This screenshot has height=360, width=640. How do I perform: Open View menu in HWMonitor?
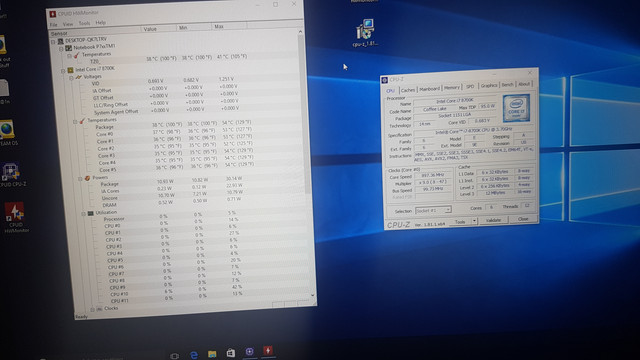click(x=68, y=24)
